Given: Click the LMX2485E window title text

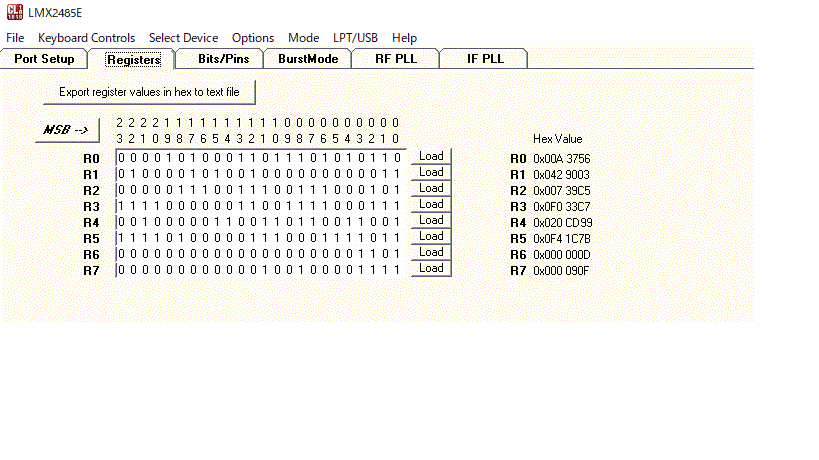Looking at the screenshot, I should (x=55, y=13).
